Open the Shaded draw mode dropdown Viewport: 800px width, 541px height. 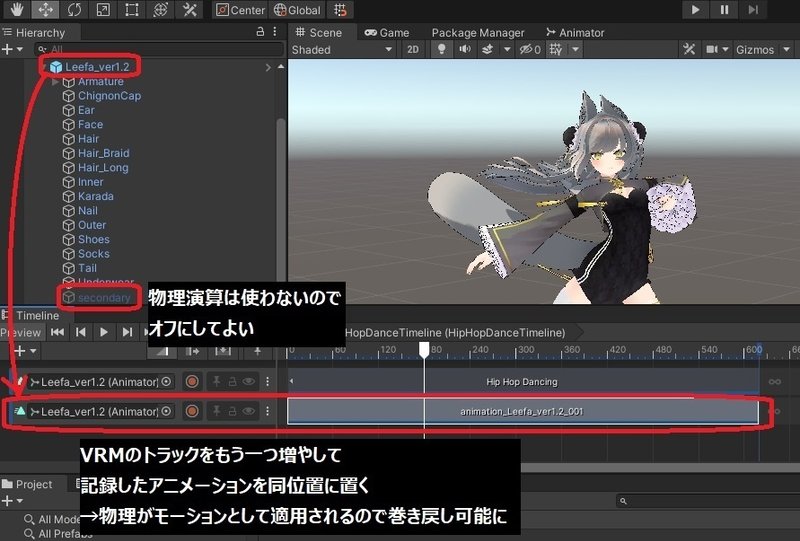pyautogui.click(x=342, y=50)
